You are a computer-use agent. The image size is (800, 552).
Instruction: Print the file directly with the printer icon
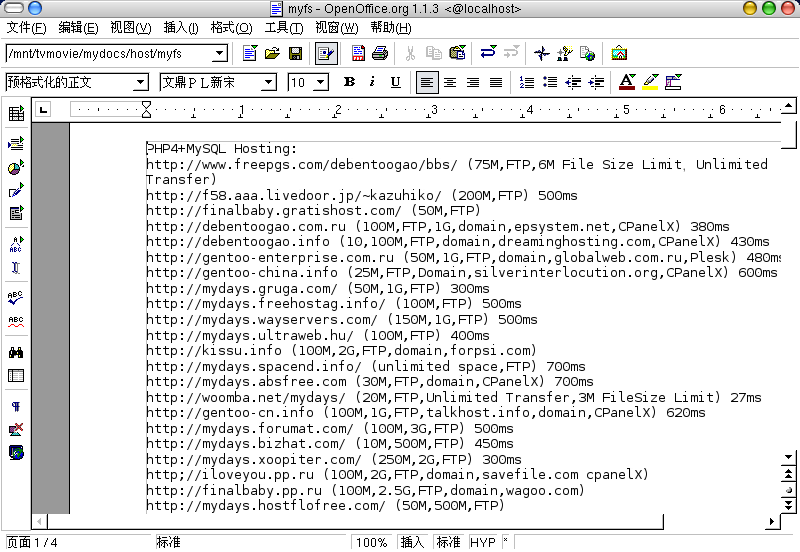coord(380,53)
